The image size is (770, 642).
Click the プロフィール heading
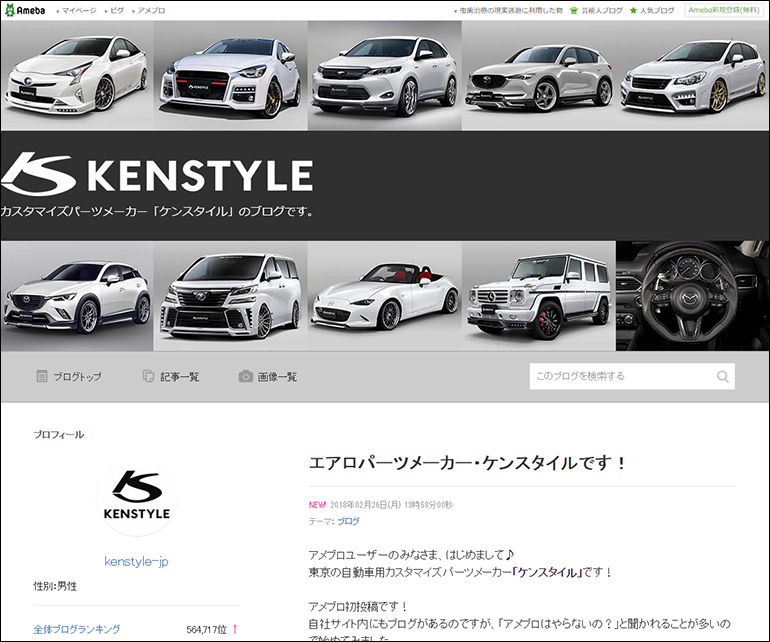coord(58,435)
